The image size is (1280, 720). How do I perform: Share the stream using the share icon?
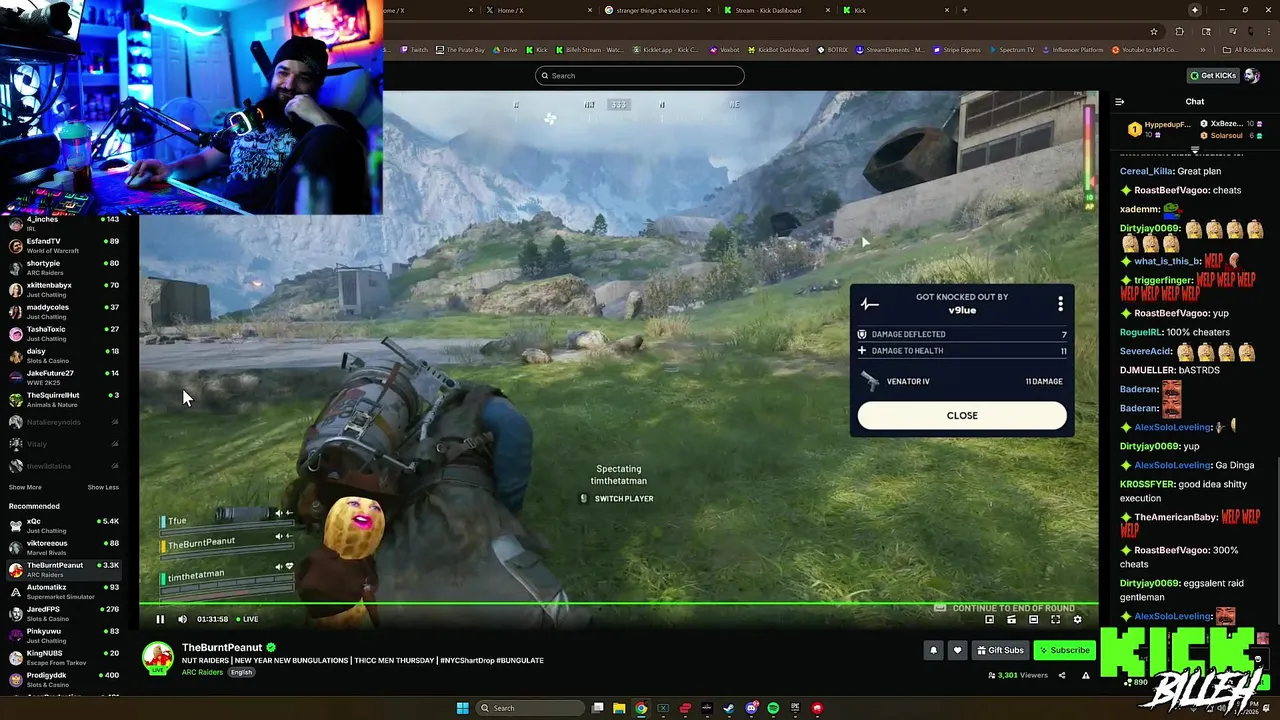(x=1064, y=676)
